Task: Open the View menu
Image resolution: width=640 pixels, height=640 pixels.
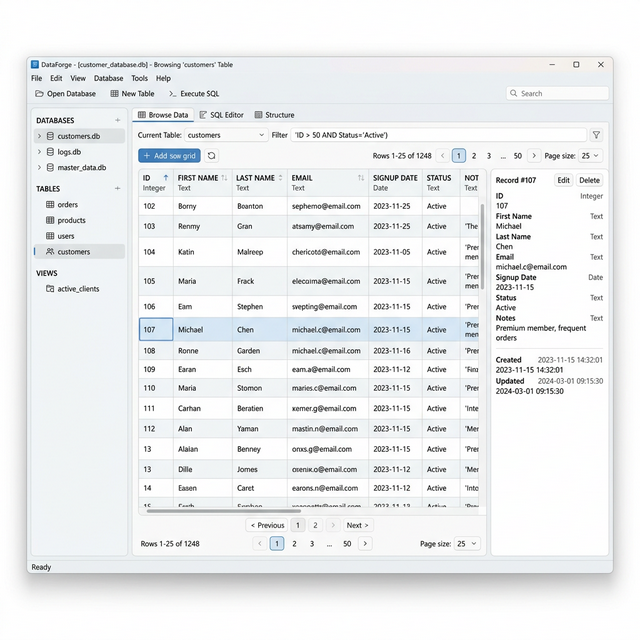Action: point(78,78)
